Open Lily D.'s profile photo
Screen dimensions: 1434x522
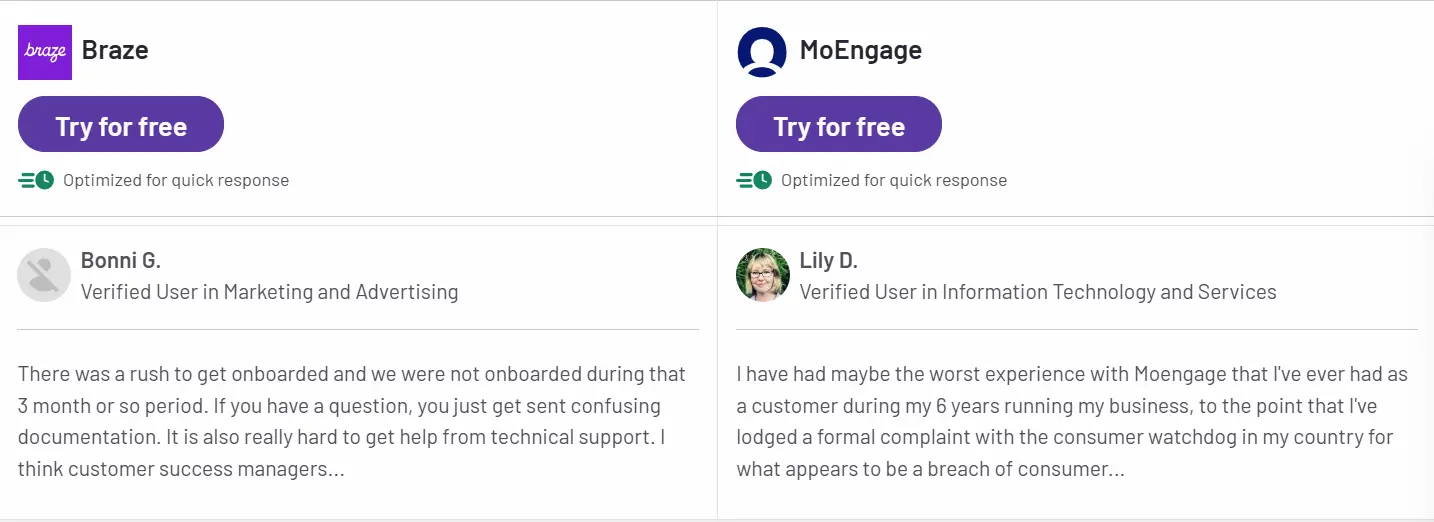762,275
